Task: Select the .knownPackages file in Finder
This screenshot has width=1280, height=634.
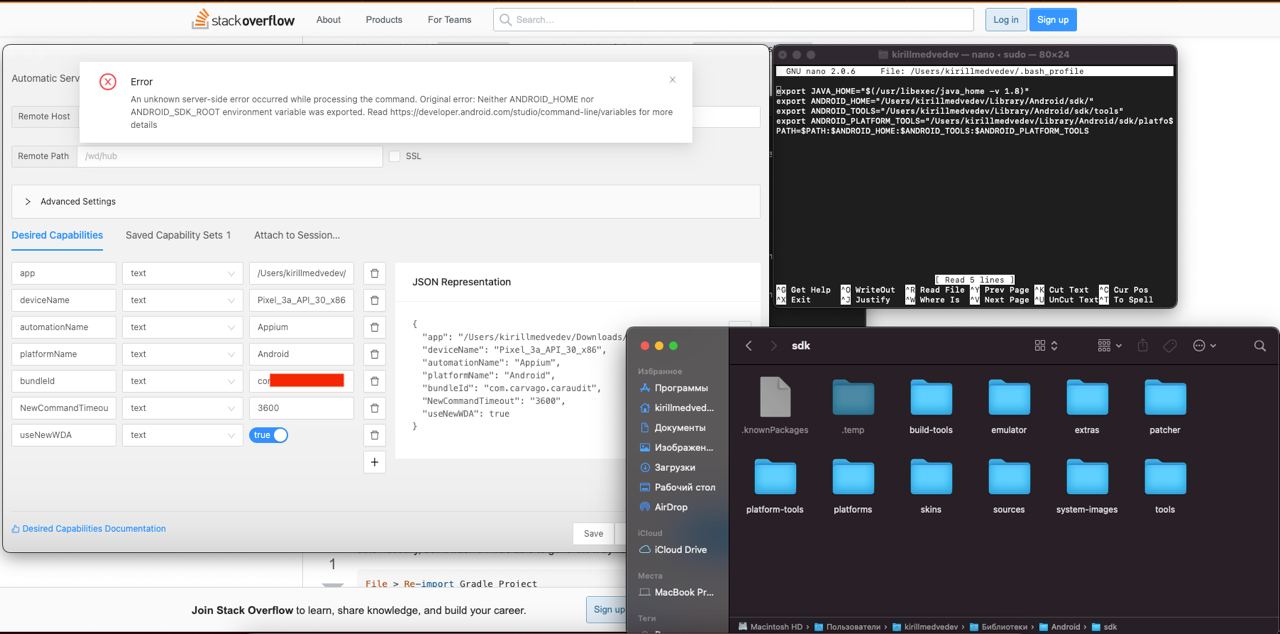Action: [775, 406]
